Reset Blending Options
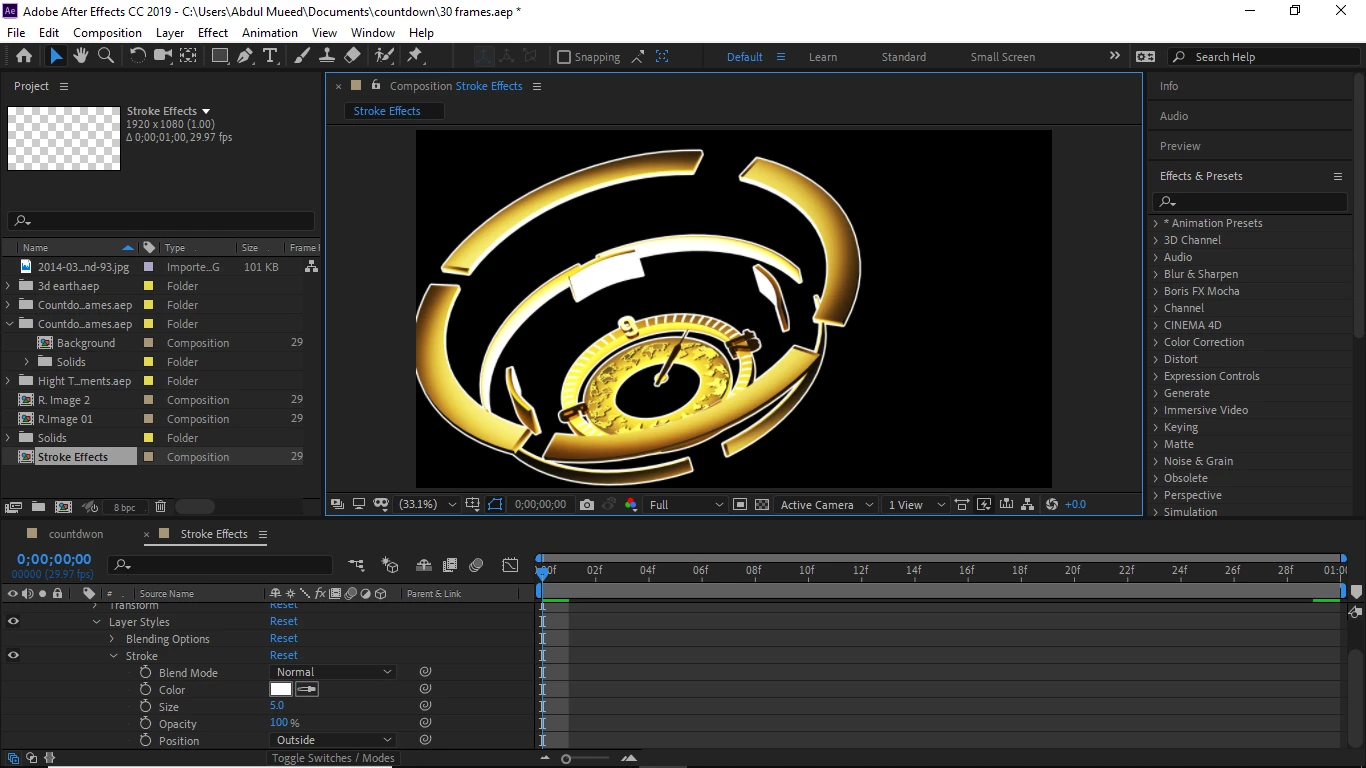The width and height of the screenshot is (1366, 768). [x=284, y=638]
